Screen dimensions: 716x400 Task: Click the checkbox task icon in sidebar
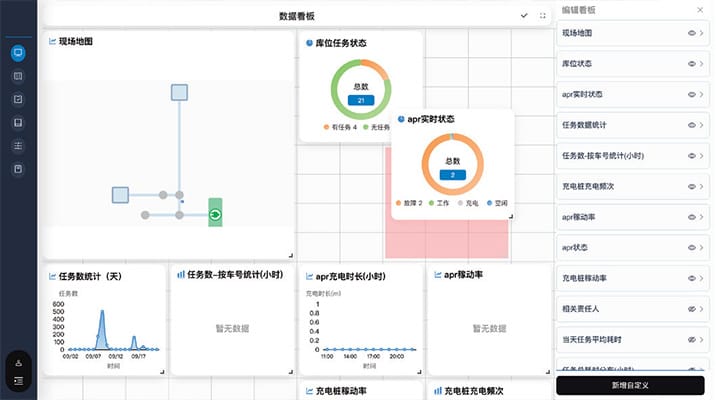tap(18, 99)
